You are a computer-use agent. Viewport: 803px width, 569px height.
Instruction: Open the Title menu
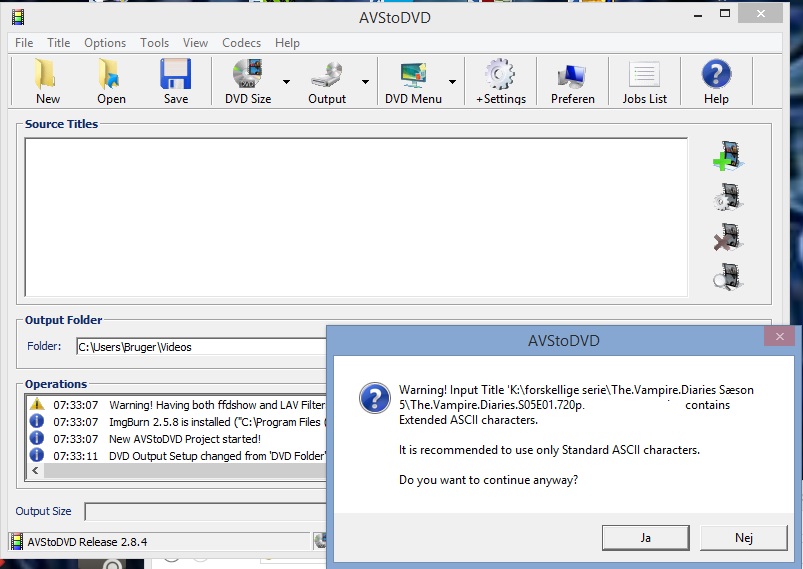point(58,43)
